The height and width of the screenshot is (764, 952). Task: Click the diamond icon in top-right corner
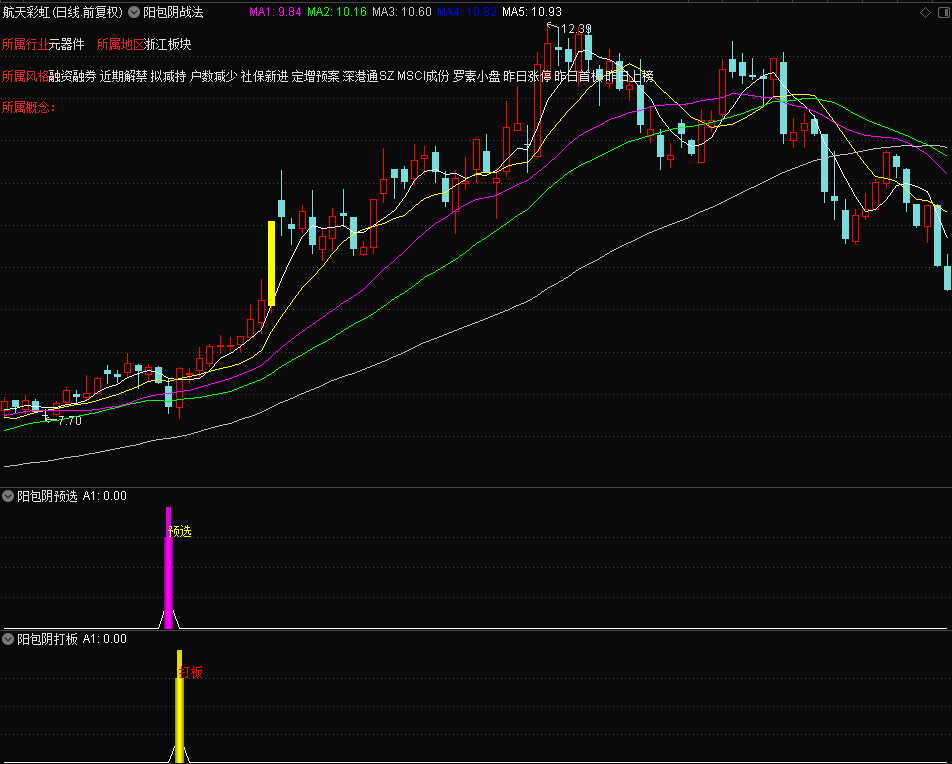(x=924, y=12)
